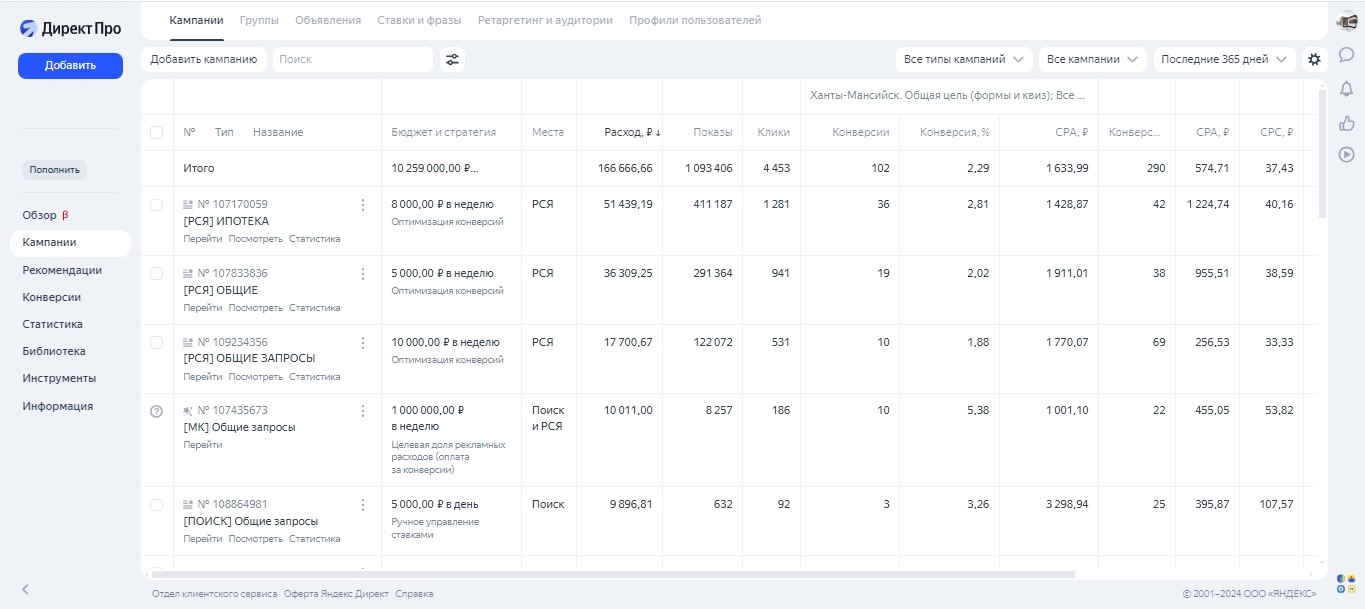Click the blue 'Добавить' button
Screen dimensions: 1365x609
(x=70, y=65)
